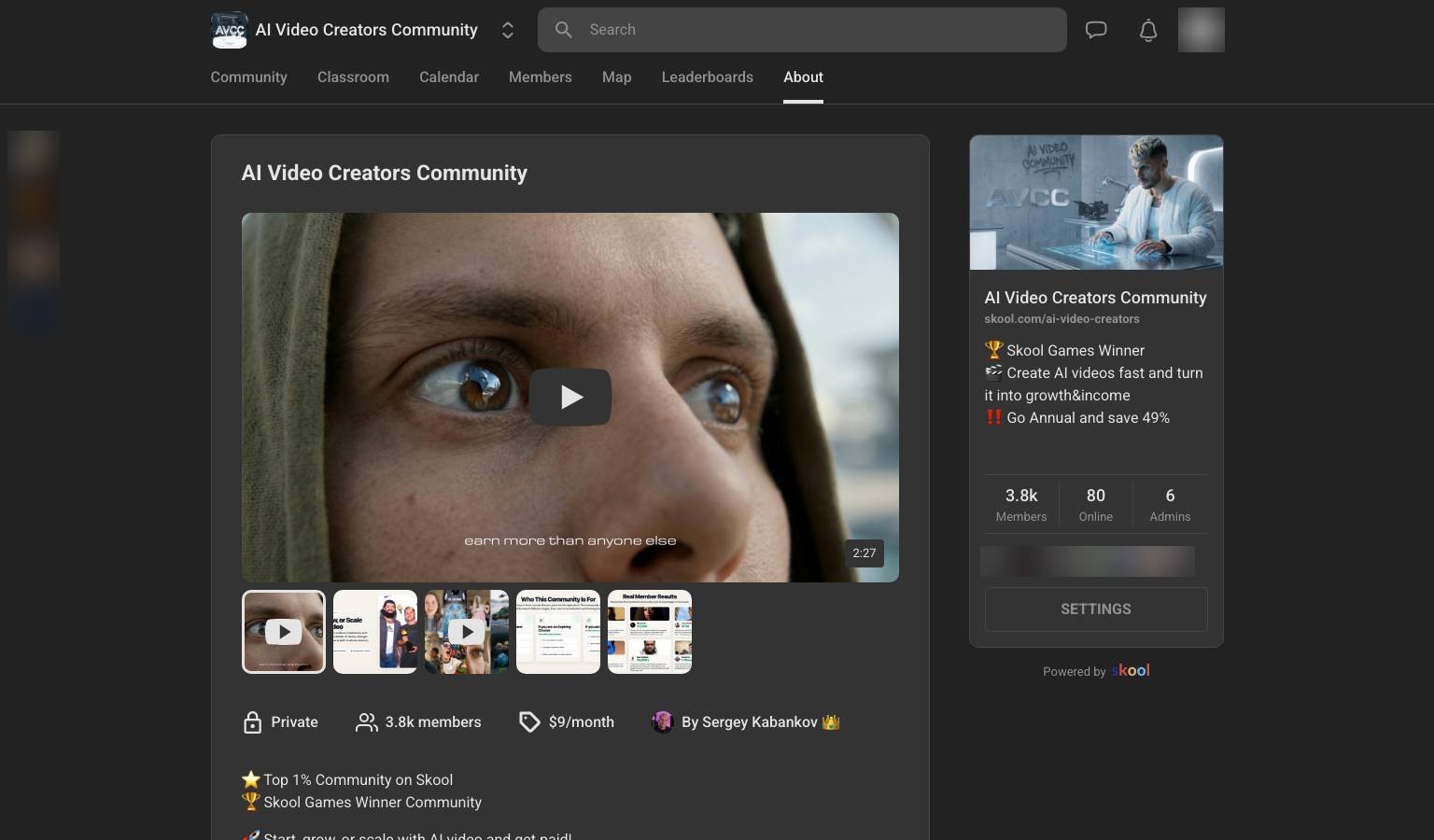Click the main 'AI Video Creators Community' heading
This screenshot has height=840, width=1434.
click(385, 174)
